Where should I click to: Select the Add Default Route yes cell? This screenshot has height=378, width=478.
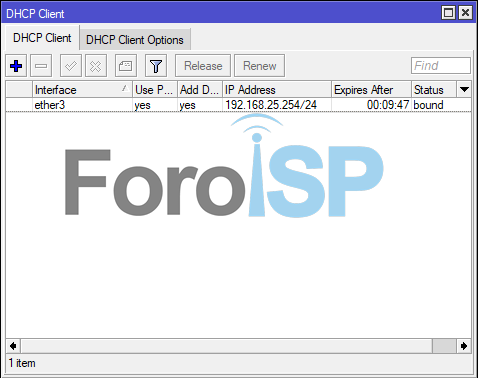pos(200,105)
